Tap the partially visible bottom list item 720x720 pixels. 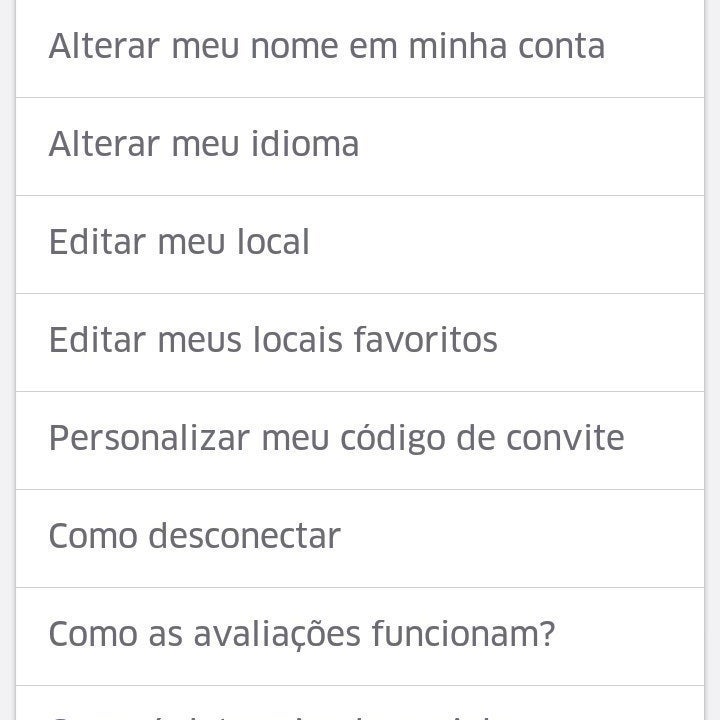(x=360, y=703)
